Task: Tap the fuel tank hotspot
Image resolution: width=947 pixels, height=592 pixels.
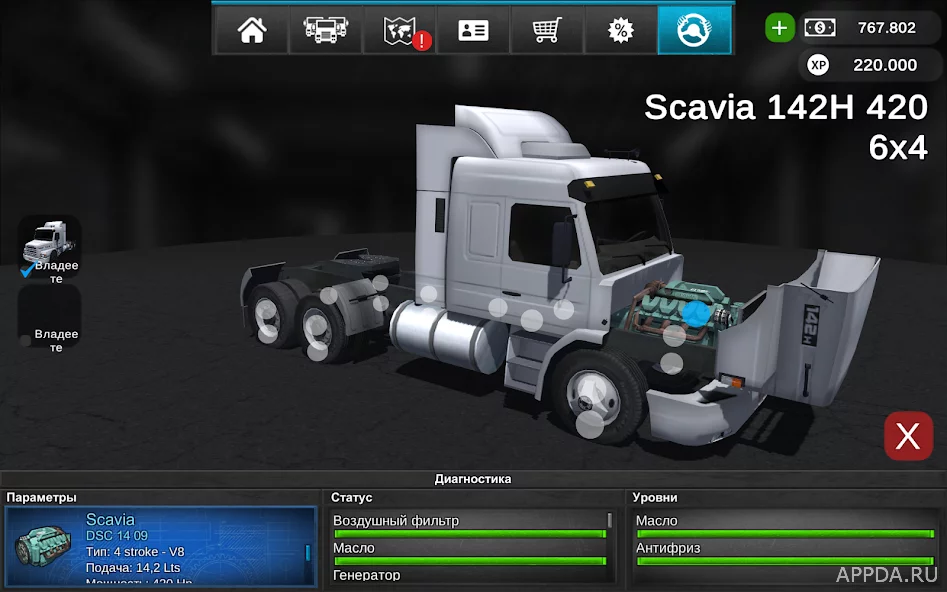Action: click(429, 294)
